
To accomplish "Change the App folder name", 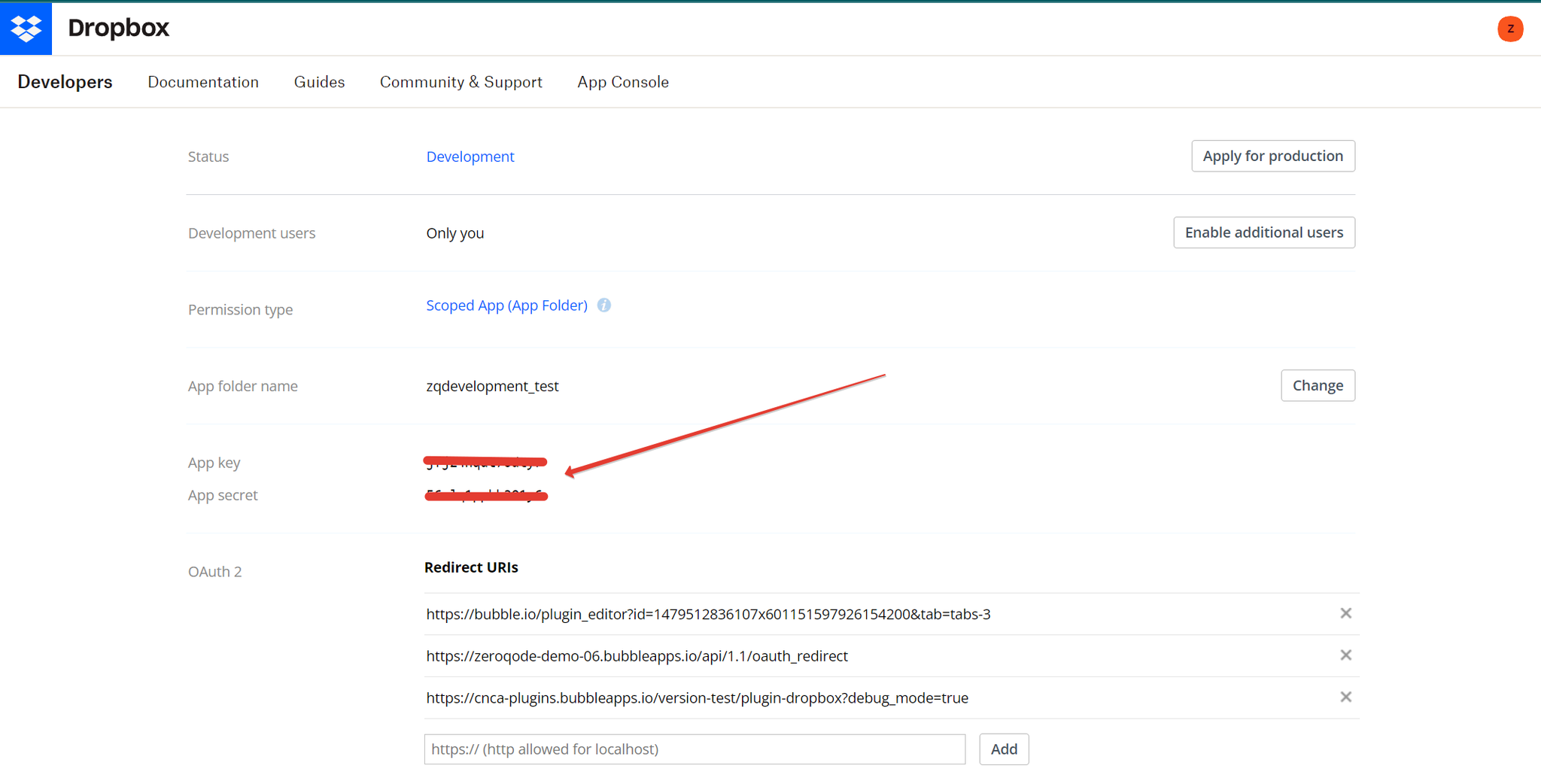I will point(1318,385).
